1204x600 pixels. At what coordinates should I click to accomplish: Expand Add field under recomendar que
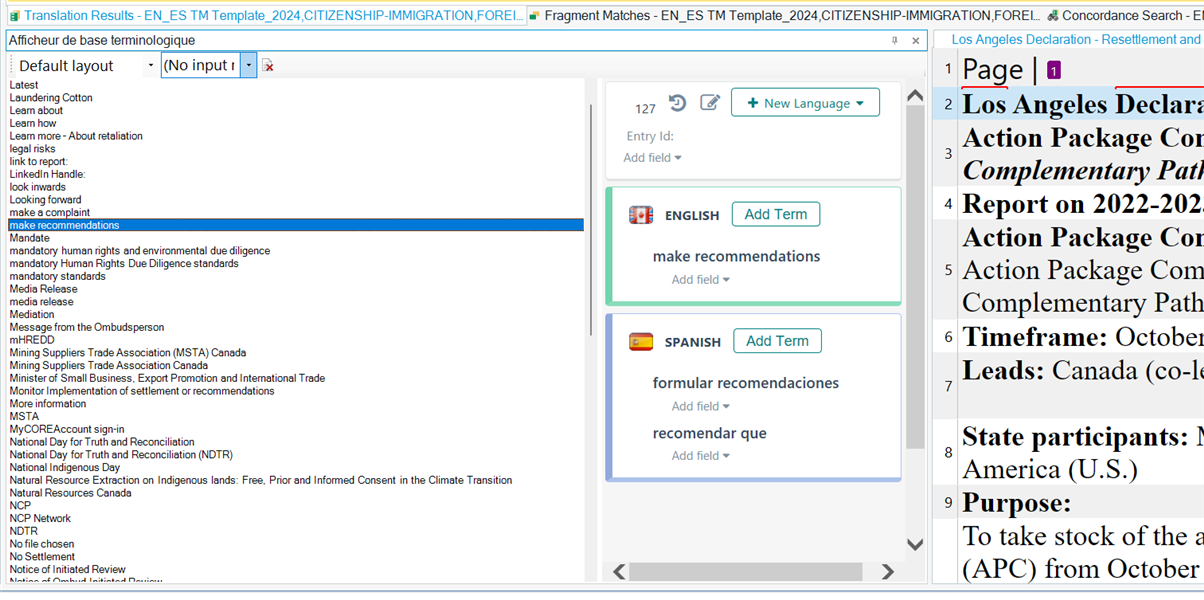701,456
